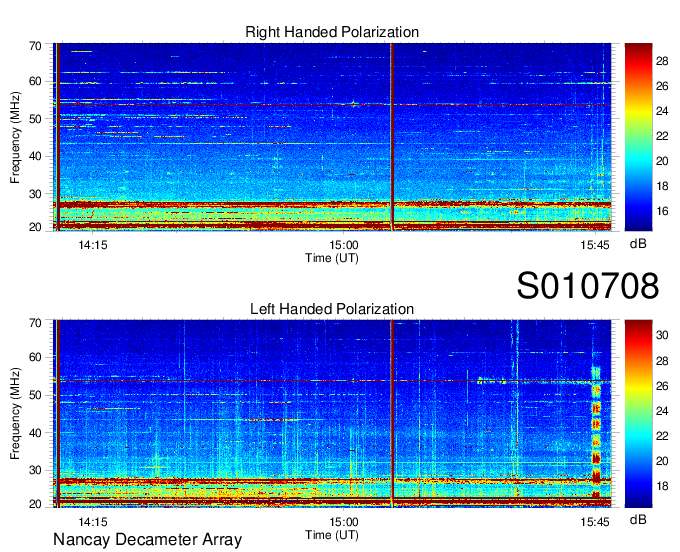Click the vertical red line after 15:00 in lower spectrogram

coord(392,414)
